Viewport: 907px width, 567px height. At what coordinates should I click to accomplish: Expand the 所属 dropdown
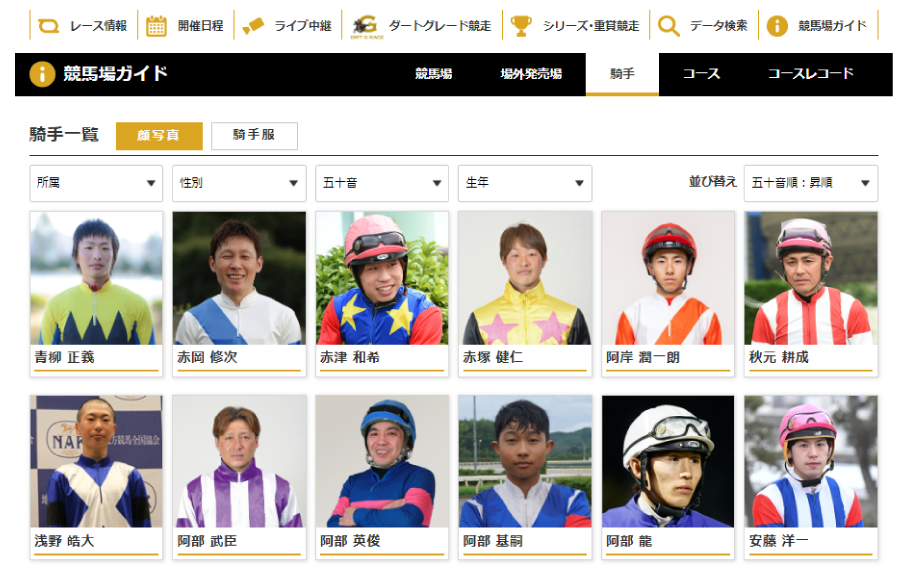pos(96,183)
